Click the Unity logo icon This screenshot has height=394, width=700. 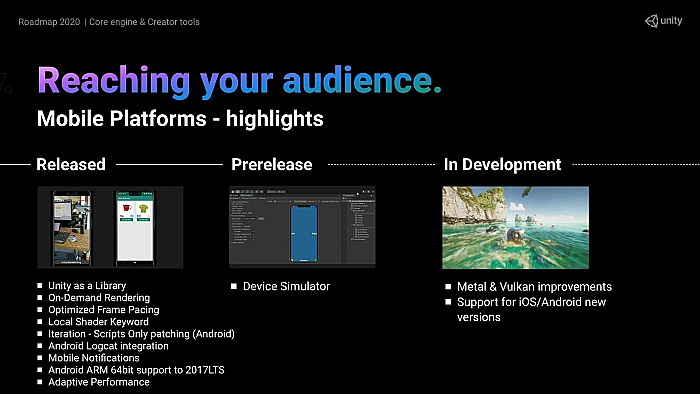[652, 21]
